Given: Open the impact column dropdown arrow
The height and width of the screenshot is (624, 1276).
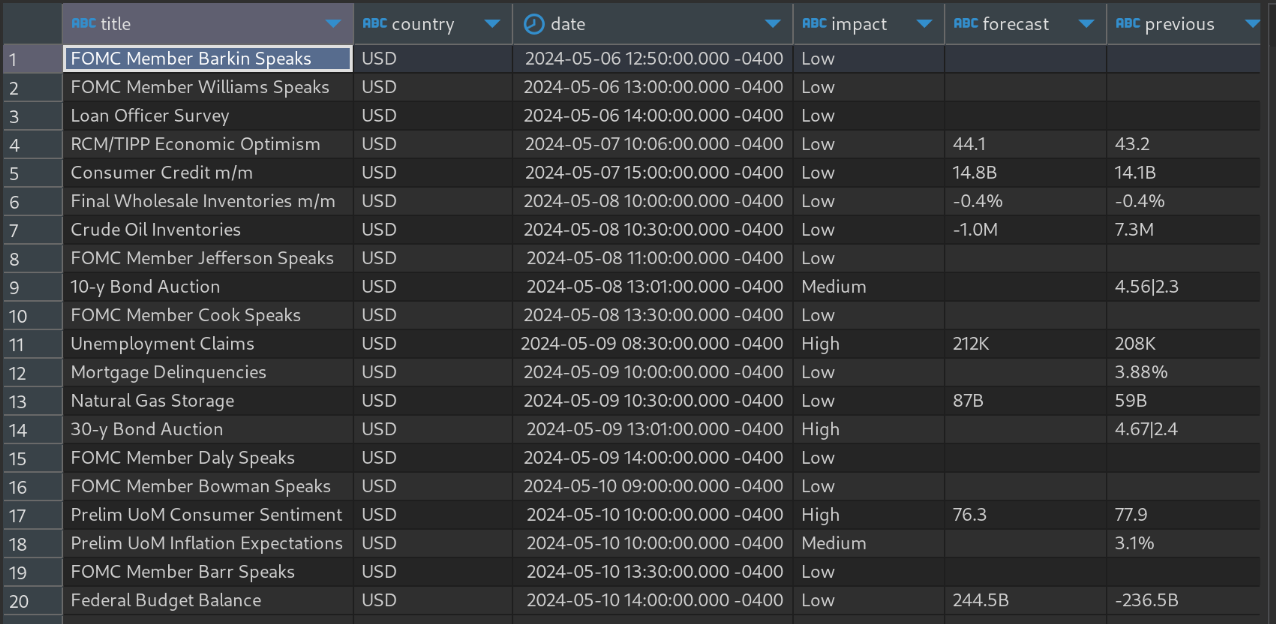Looking at the screenshot, I should pos(924,24).
